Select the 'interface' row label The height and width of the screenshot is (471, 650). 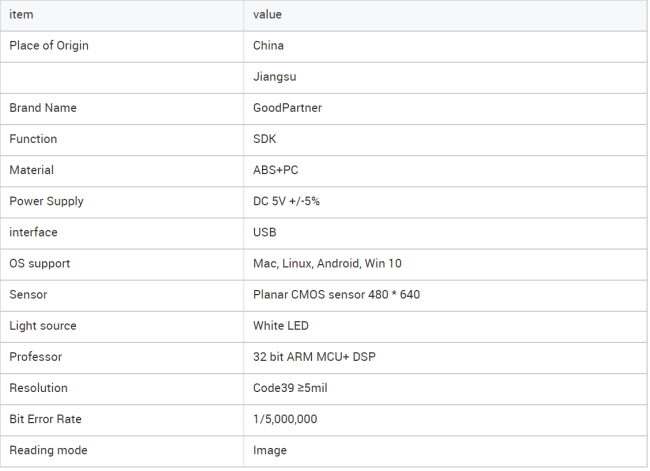click(33, 233)
